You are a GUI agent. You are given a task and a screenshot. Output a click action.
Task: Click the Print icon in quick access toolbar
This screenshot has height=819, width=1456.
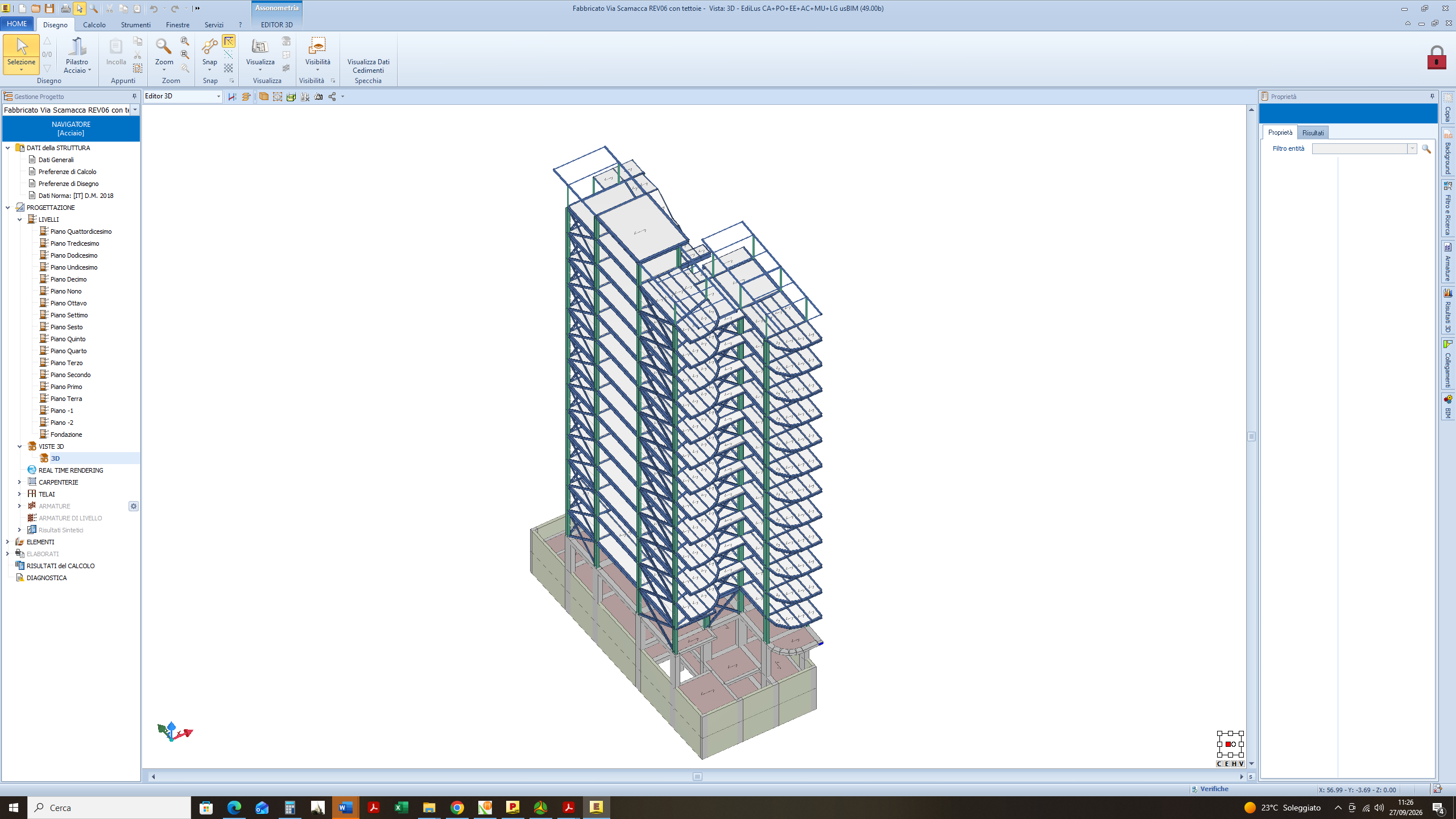[x=65, y=9]
